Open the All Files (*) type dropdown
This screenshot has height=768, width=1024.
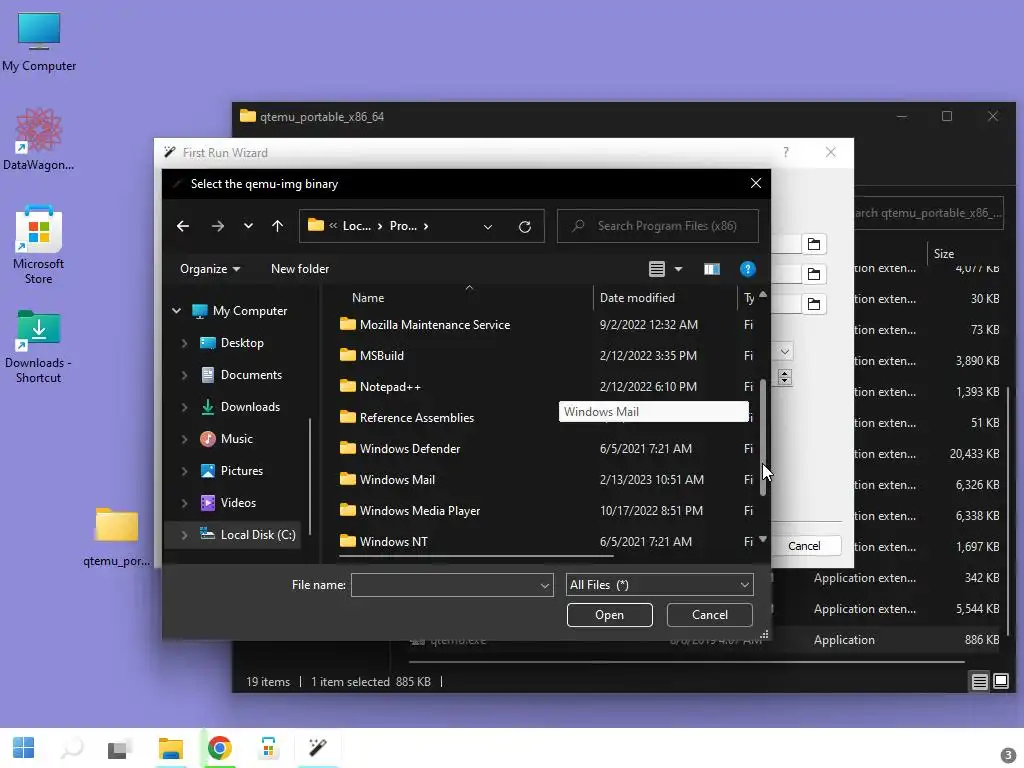click(660, 585)
